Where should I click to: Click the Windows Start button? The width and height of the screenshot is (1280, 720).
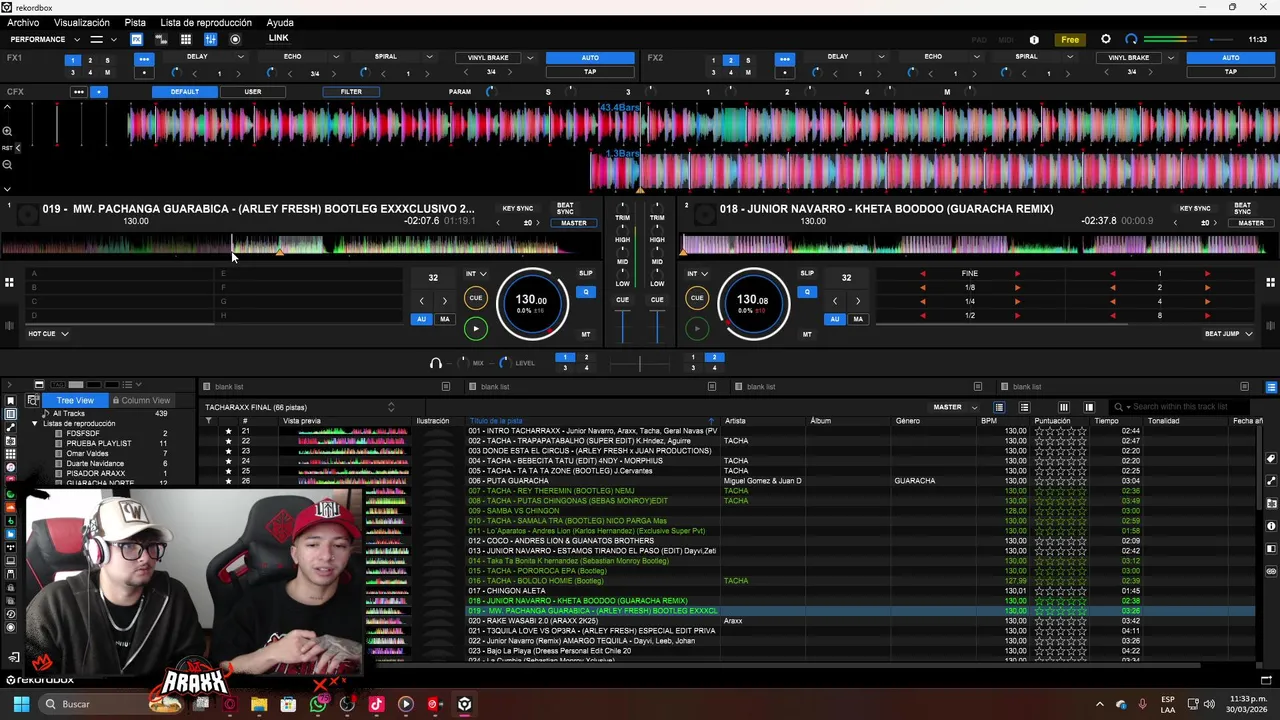point(21,704)
